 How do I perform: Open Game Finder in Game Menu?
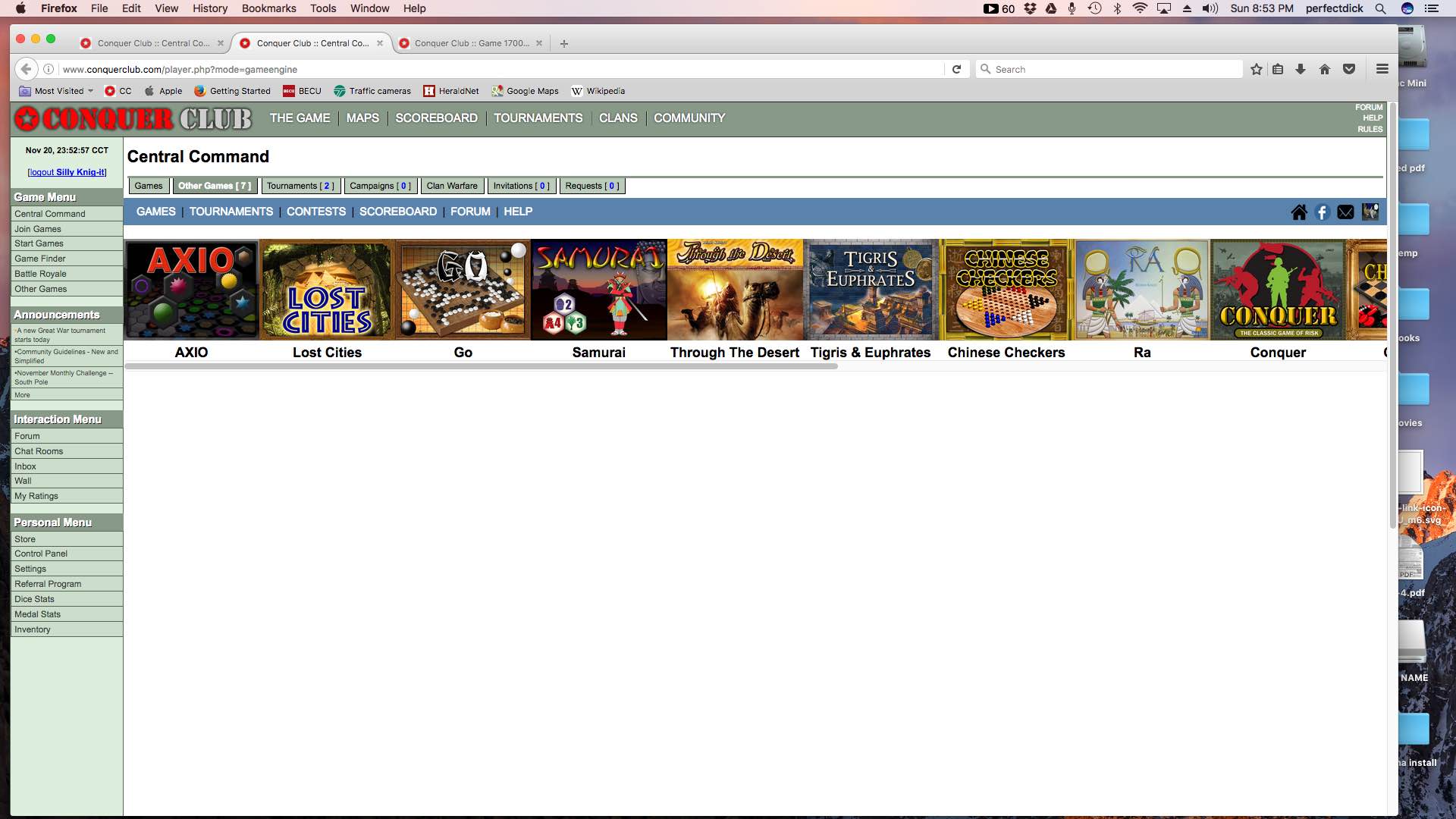67,259
